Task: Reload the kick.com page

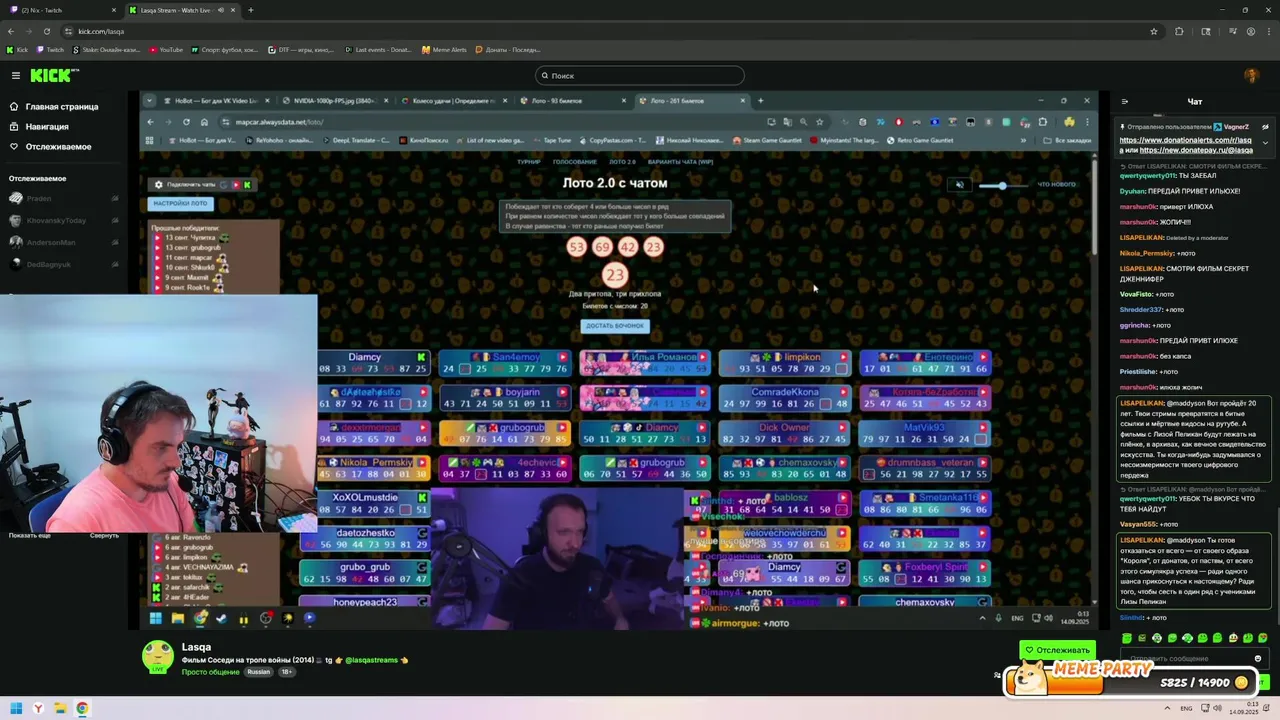Action: [46, 31]
